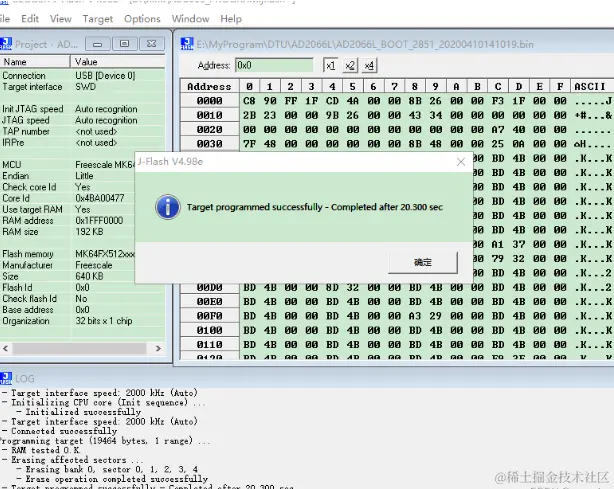Click the Name column header
Screen dimensions: 614x489
(x=35, y=62)
